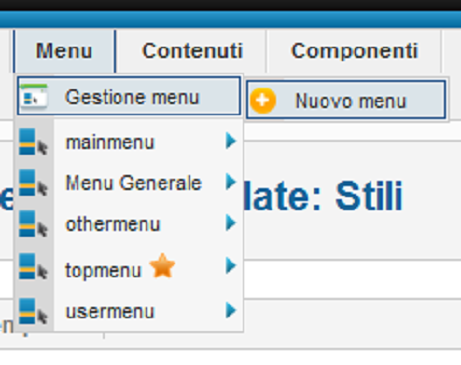Expand the othermenu submenu arrow
The image size is (461, 365).
point(231,223)
